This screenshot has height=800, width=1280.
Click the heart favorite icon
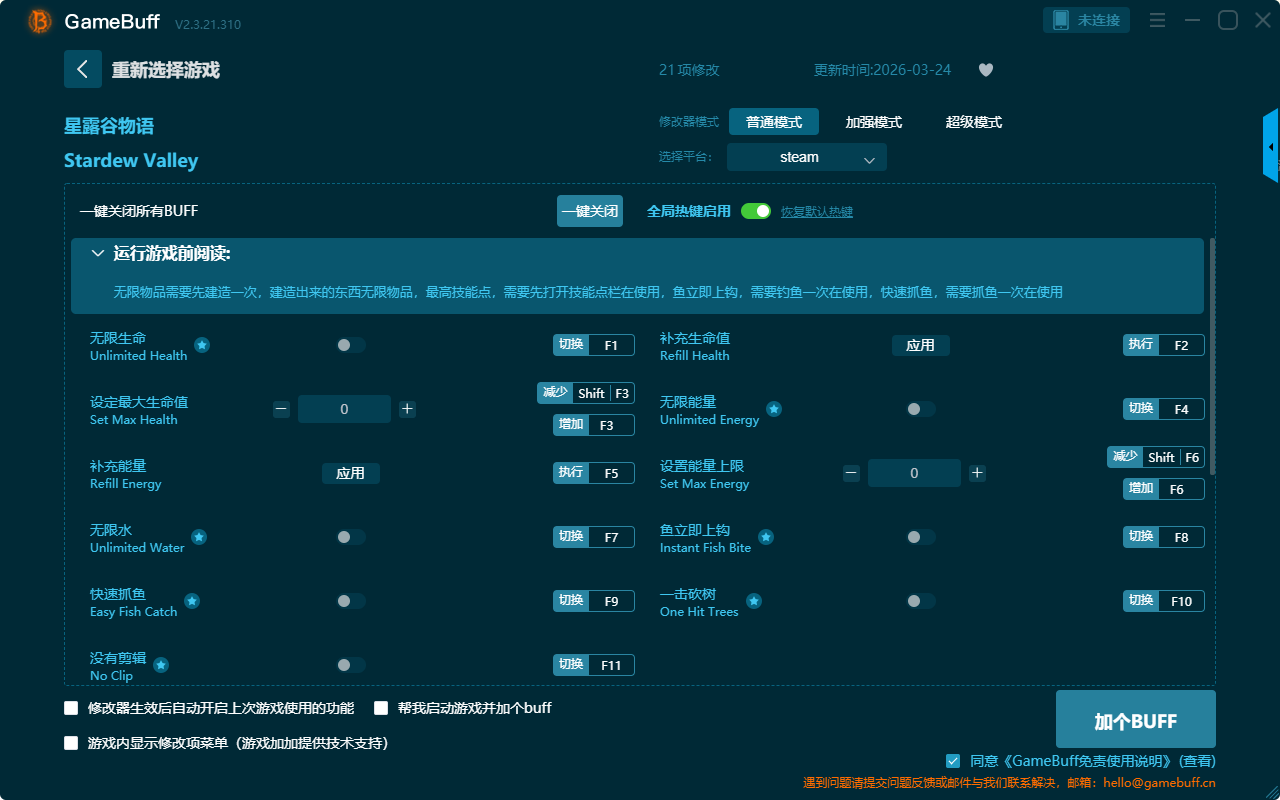coord(985,70)
